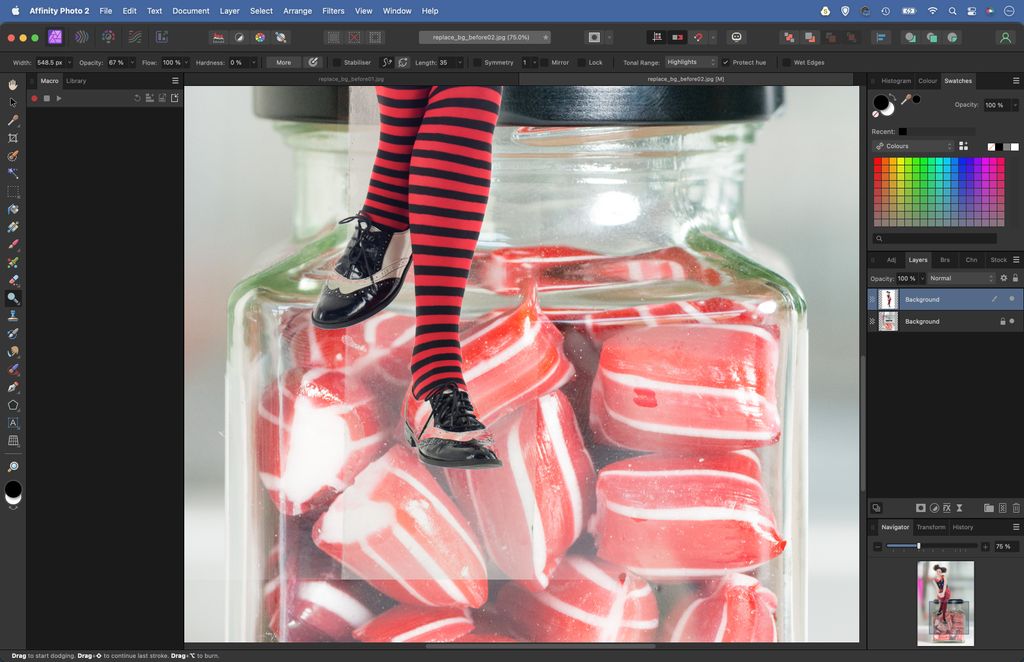Image resolution: width=1024 pixels, height=662 pixels.
Task: Click Deselect icon in toolbar
Action: pos(354,37)
